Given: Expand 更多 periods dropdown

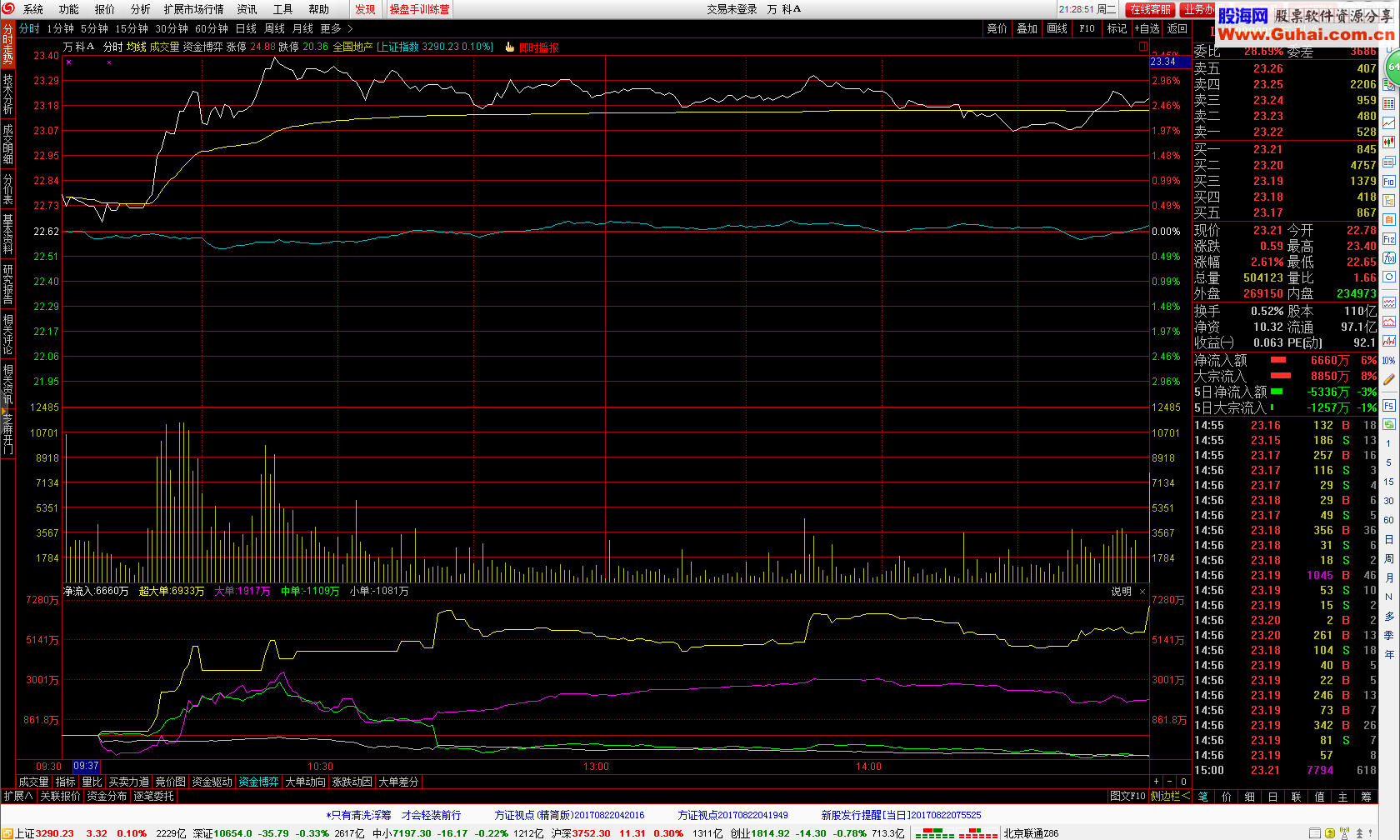Looking at the screenshot, I should [x=337, y=28].
